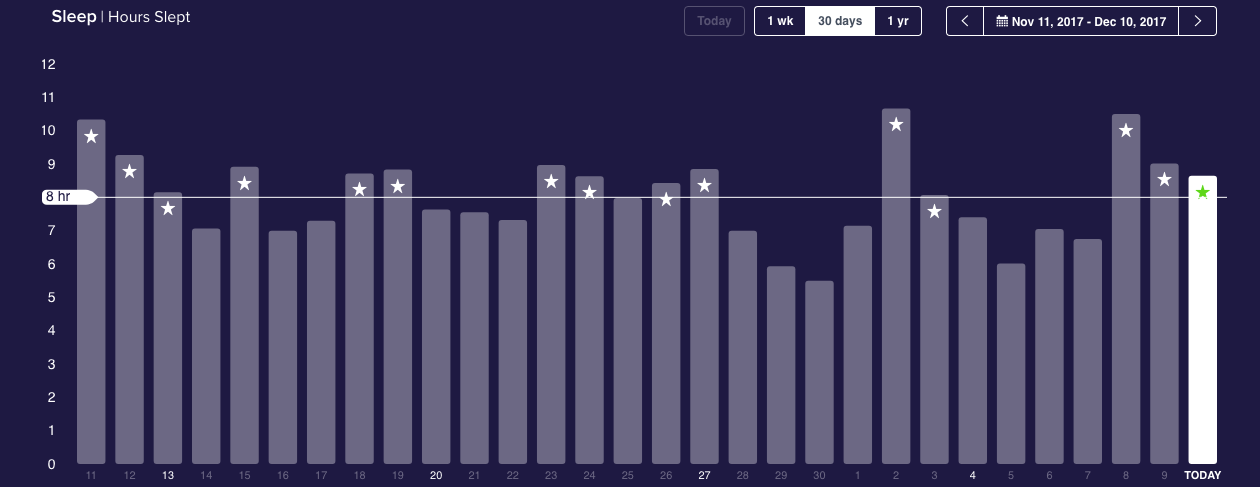The width and height of the screenshot is (1260, 487).
Task: Click the Today button
Action: coord(714,21)
